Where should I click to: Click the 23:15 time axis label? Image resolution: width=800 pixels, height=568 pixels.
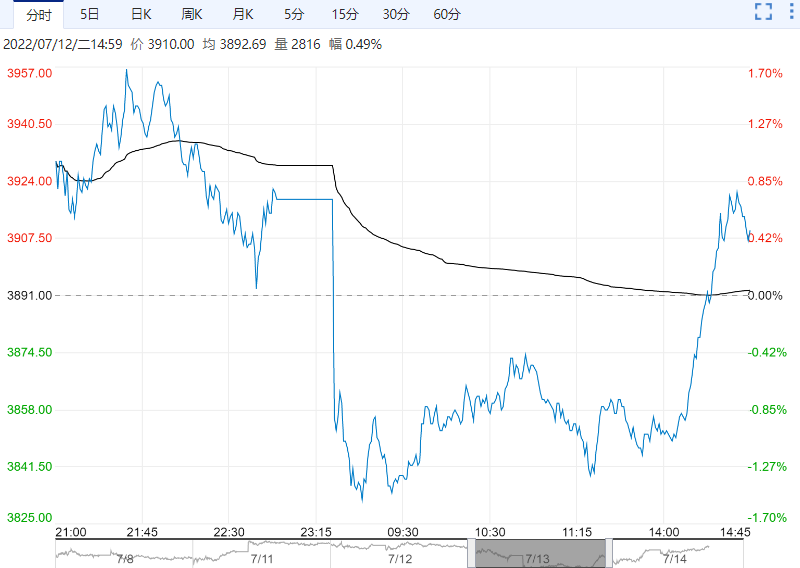[316, 532]
